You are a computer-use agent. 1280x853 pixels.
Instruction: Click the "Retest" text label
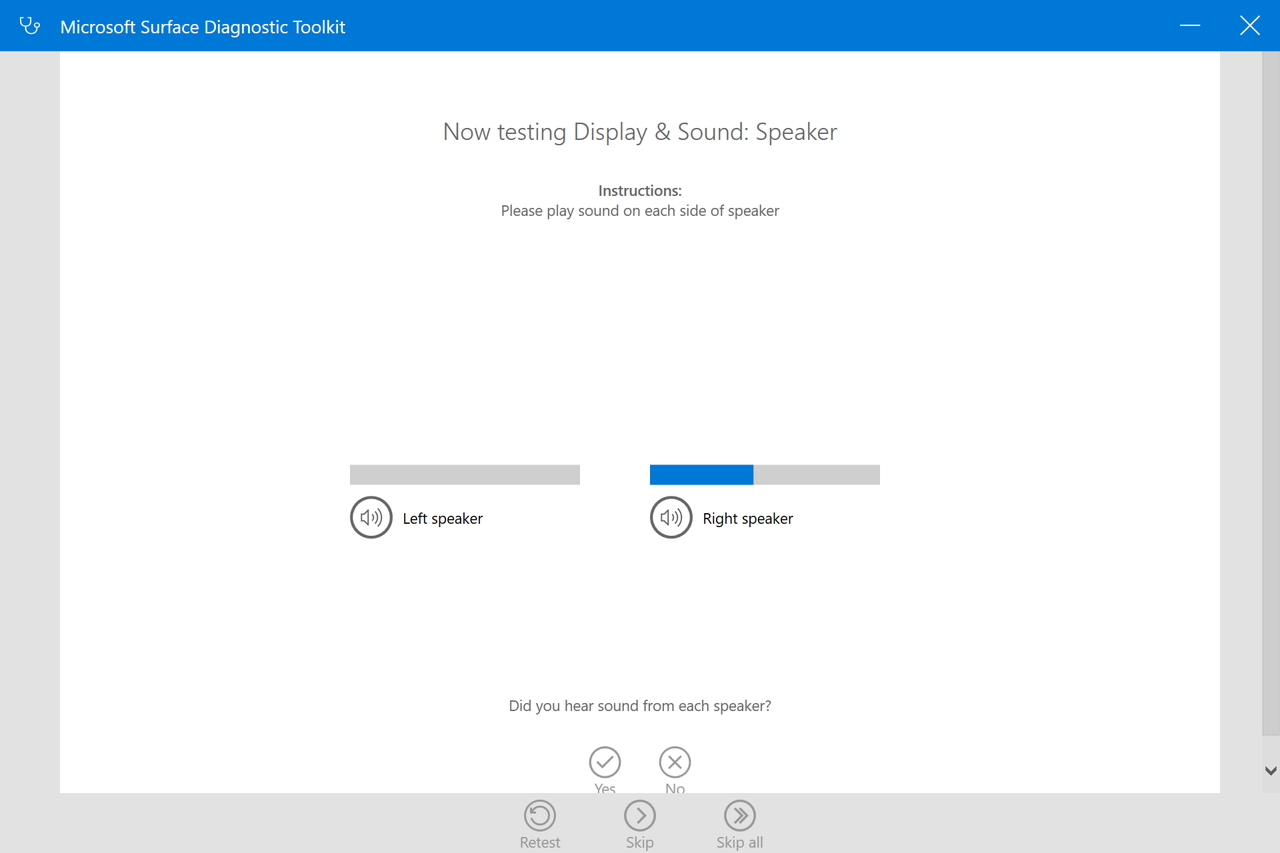[x=540, y=843]
